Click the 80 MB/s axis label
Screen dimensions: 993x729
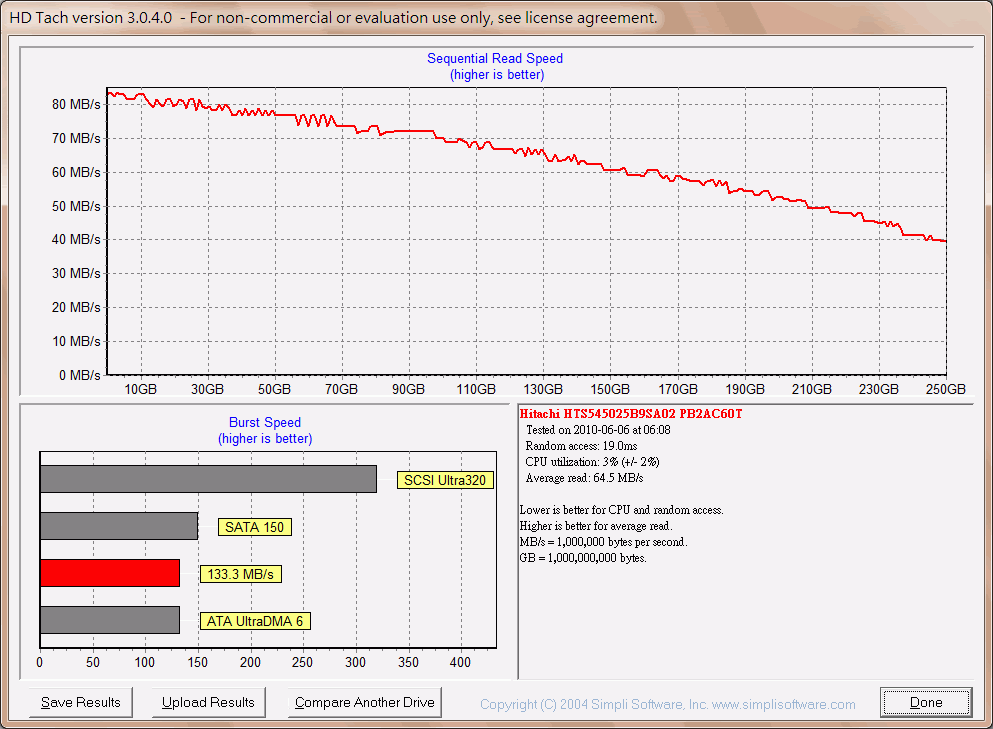(76, 104)
